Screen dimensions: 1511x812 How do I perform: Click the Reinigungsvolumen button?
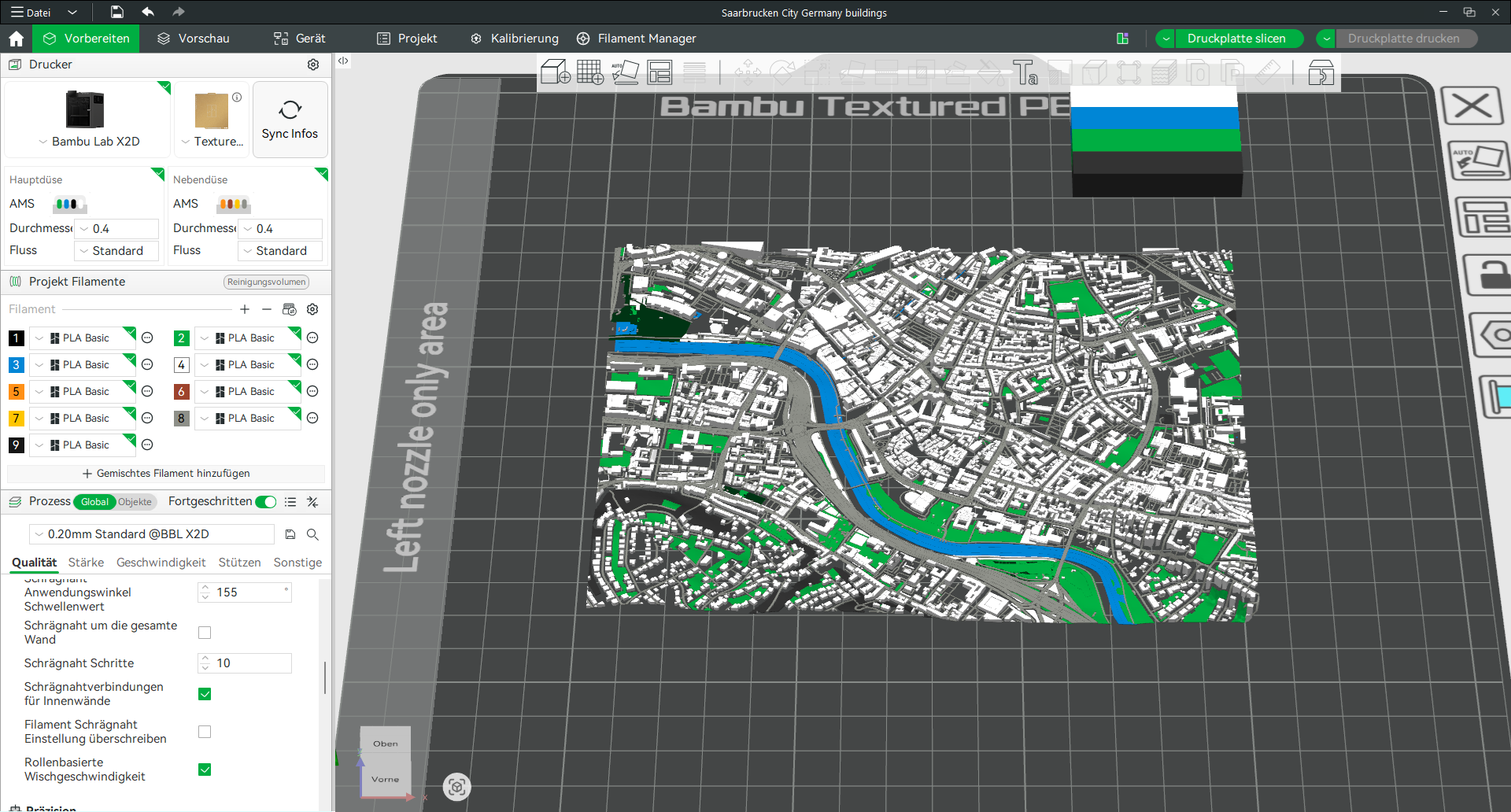[x=266, y=282]
